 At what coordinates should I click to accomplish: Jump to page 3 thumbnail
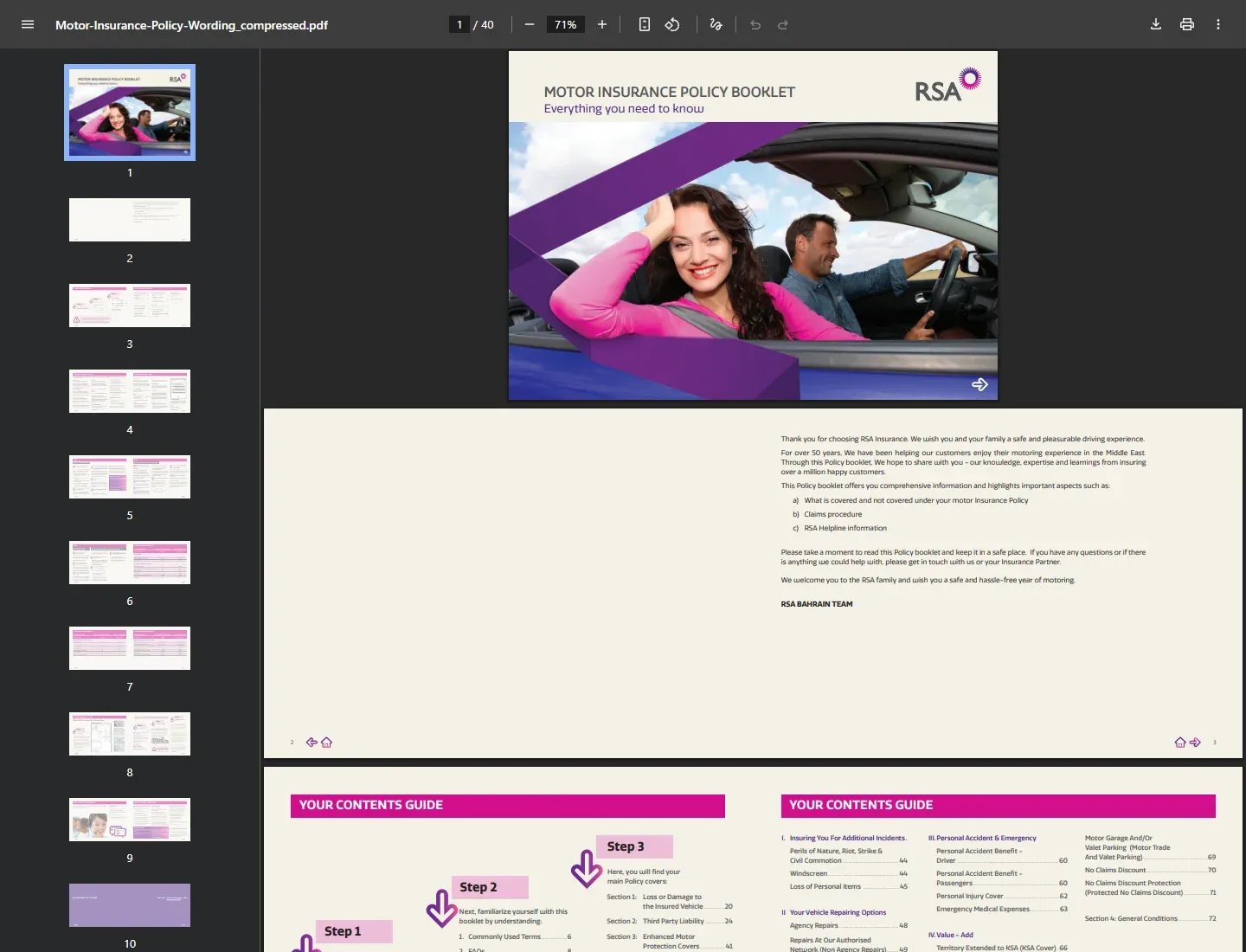click(130, 306)
